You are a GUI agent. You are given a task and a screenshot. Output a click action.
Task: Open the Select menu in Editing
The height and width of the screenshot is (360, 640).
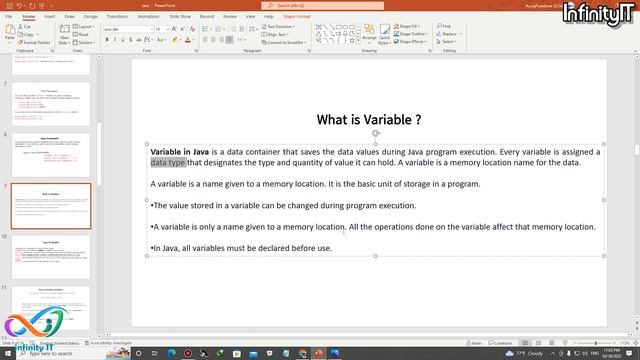tap(447, 42)
